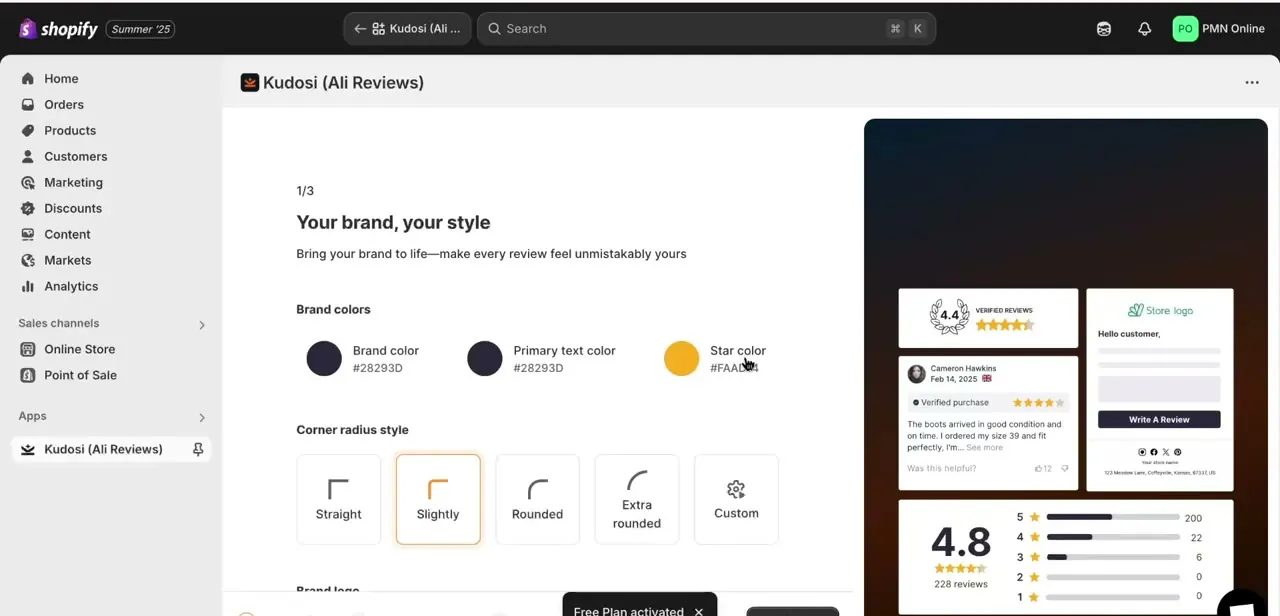Viewport: 1280px width, 616px height.
Task: Select the Rounded corner radius
Action: [537, 499]
